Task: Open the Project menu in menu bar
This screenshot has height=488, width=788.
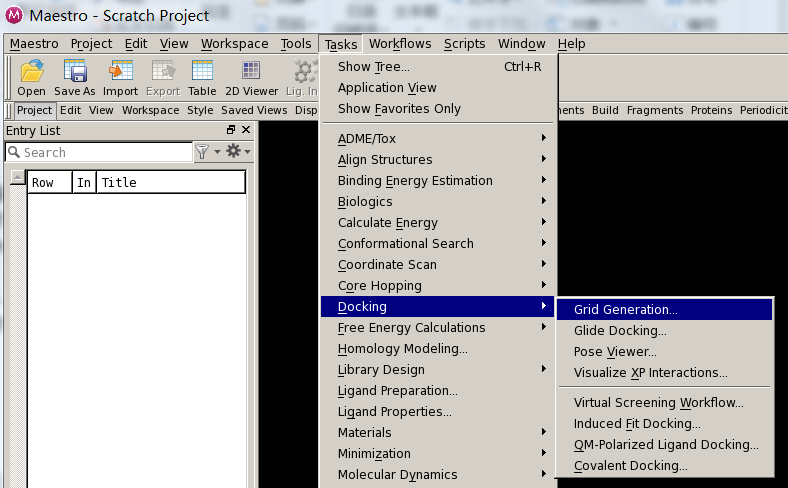Action: click(x=91, y=44)
